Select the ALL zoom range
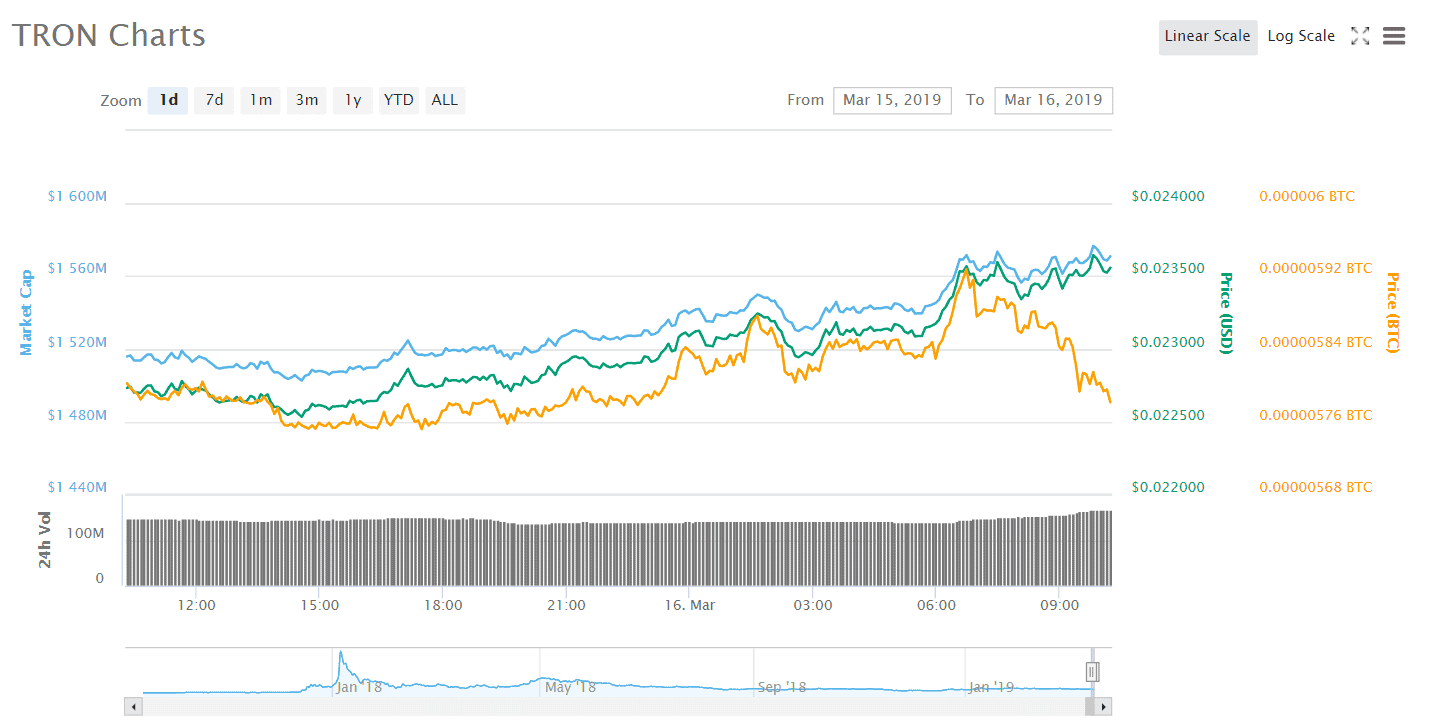Viewport: 1440px width, 723px height. 445,100
